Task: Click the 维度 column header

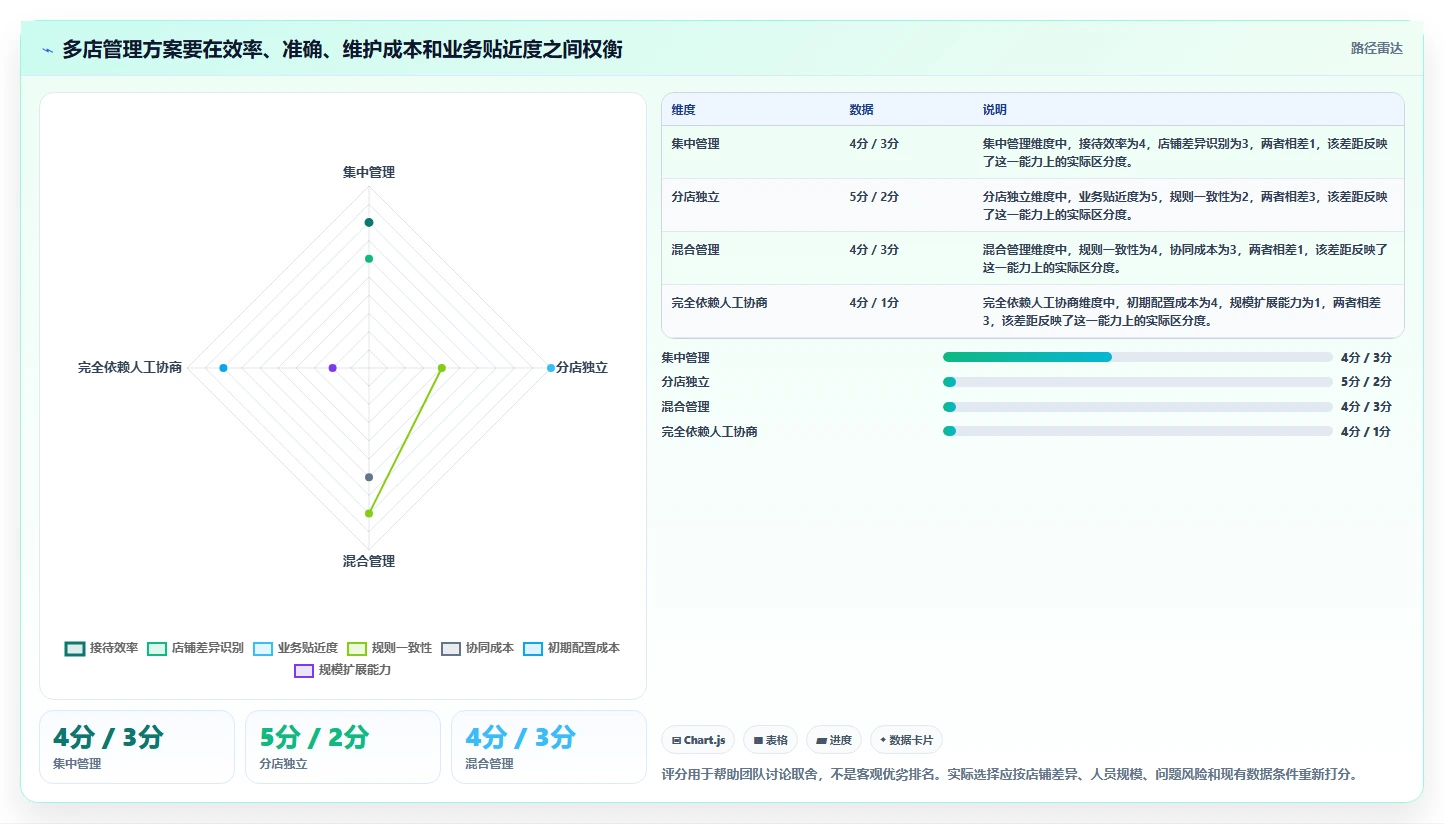Action: pyautogui.click(x=684, y=109)
